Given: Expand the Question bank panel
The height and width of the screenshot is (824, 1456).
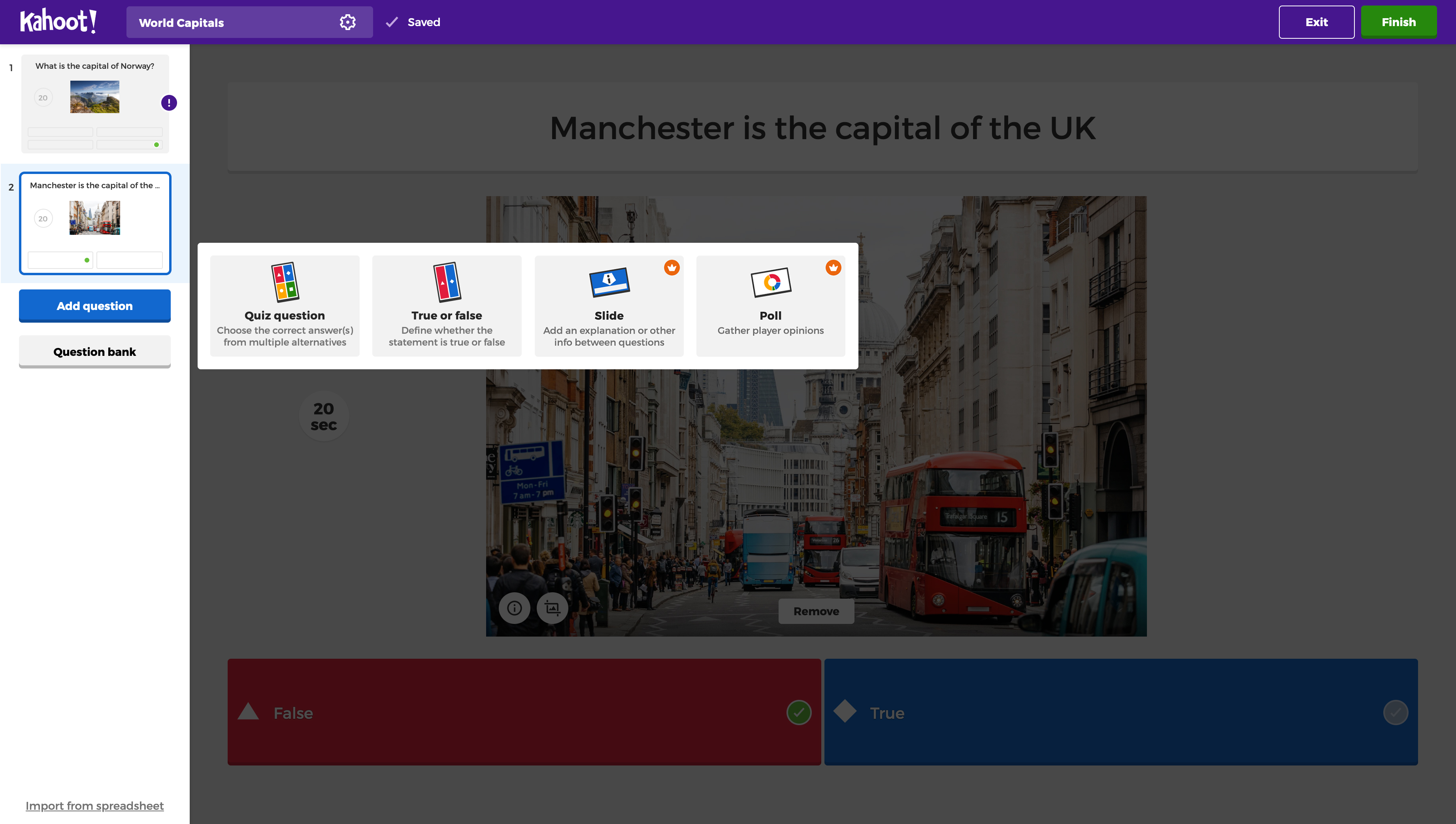Looking at the screenshot, I should [x=94, y=351].
